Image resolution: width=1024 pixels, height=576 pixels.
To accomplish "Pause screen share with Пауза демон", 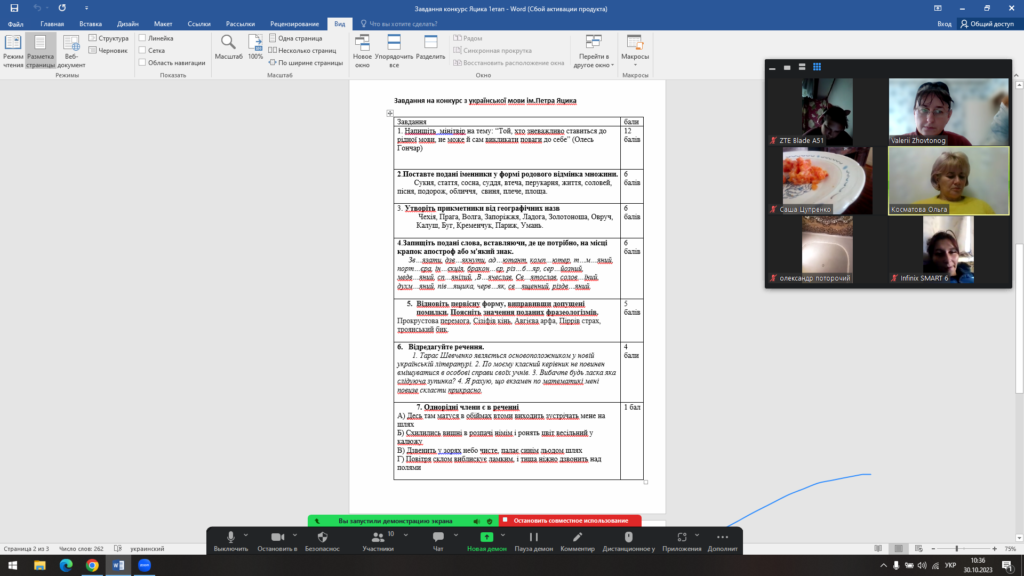I will (x=533, y=539).
